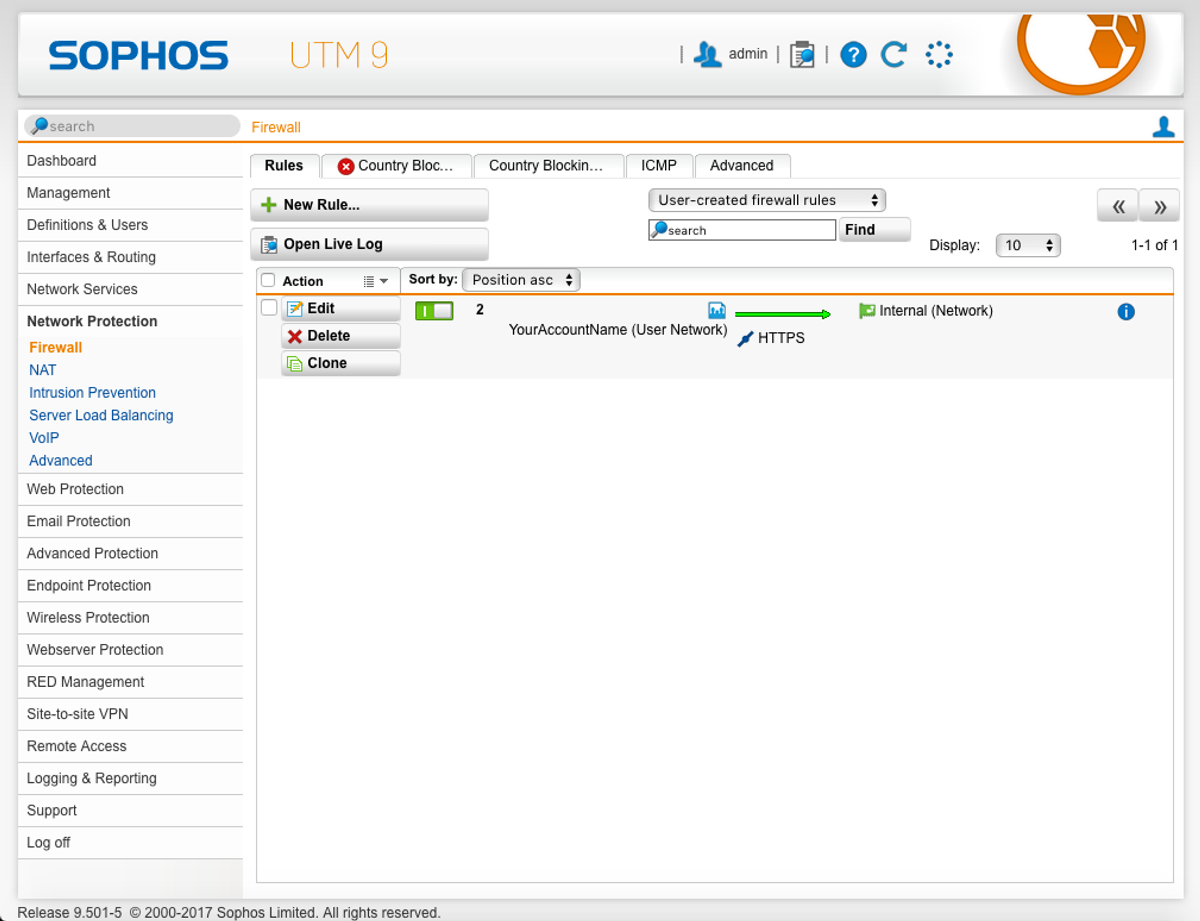Click the help question mark icon

(853, 54)
